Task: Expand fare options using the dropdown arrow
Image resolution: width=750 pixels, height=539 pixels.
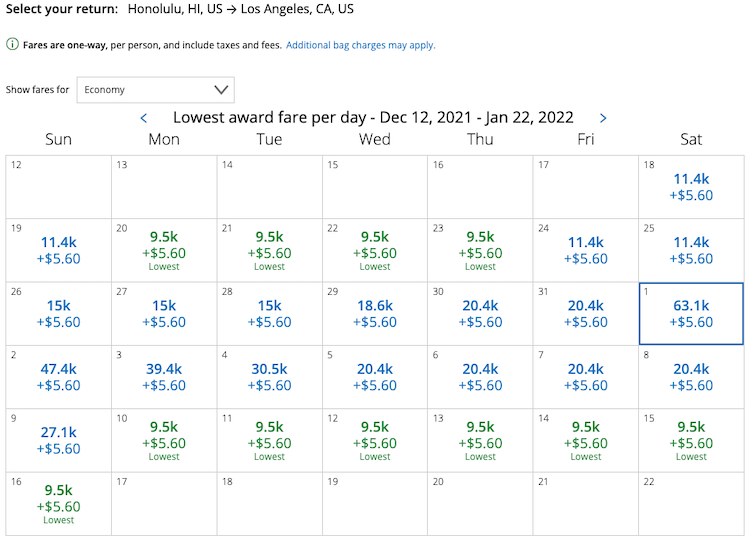Action: pyautogui.click(x=221, y=89)
